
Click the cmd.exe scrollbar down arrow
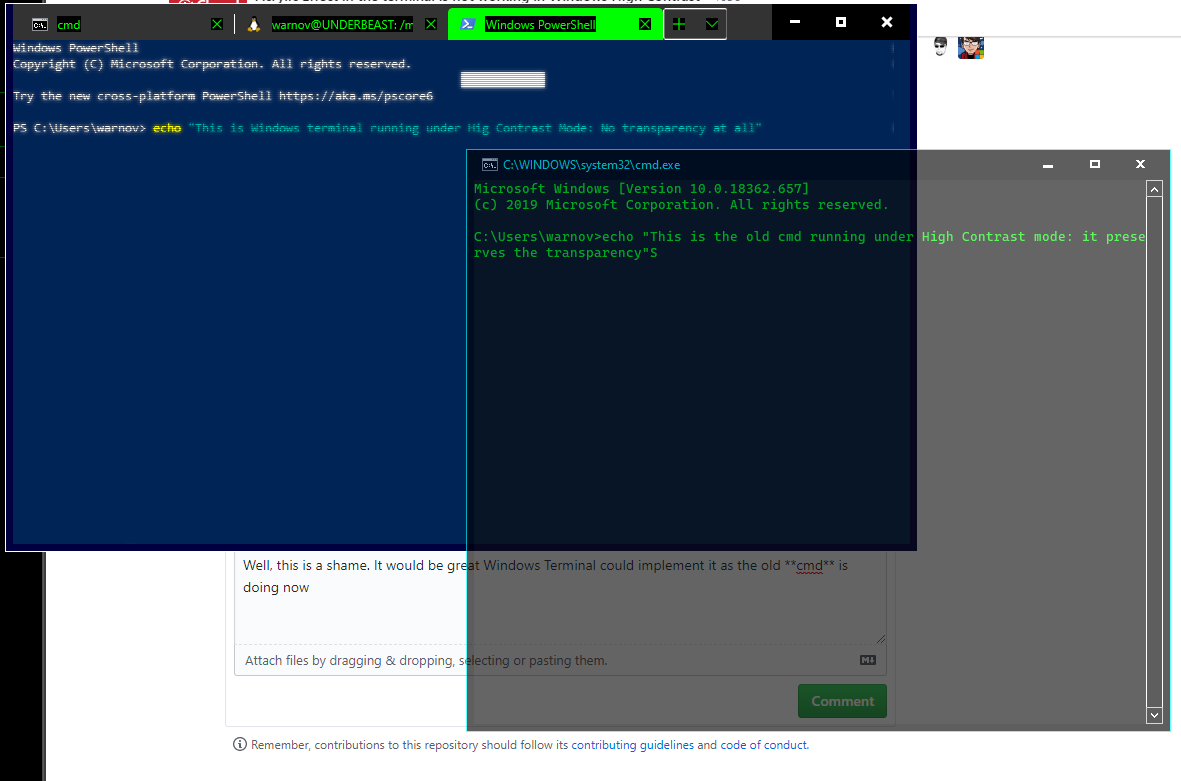[x=1154, y=715]
